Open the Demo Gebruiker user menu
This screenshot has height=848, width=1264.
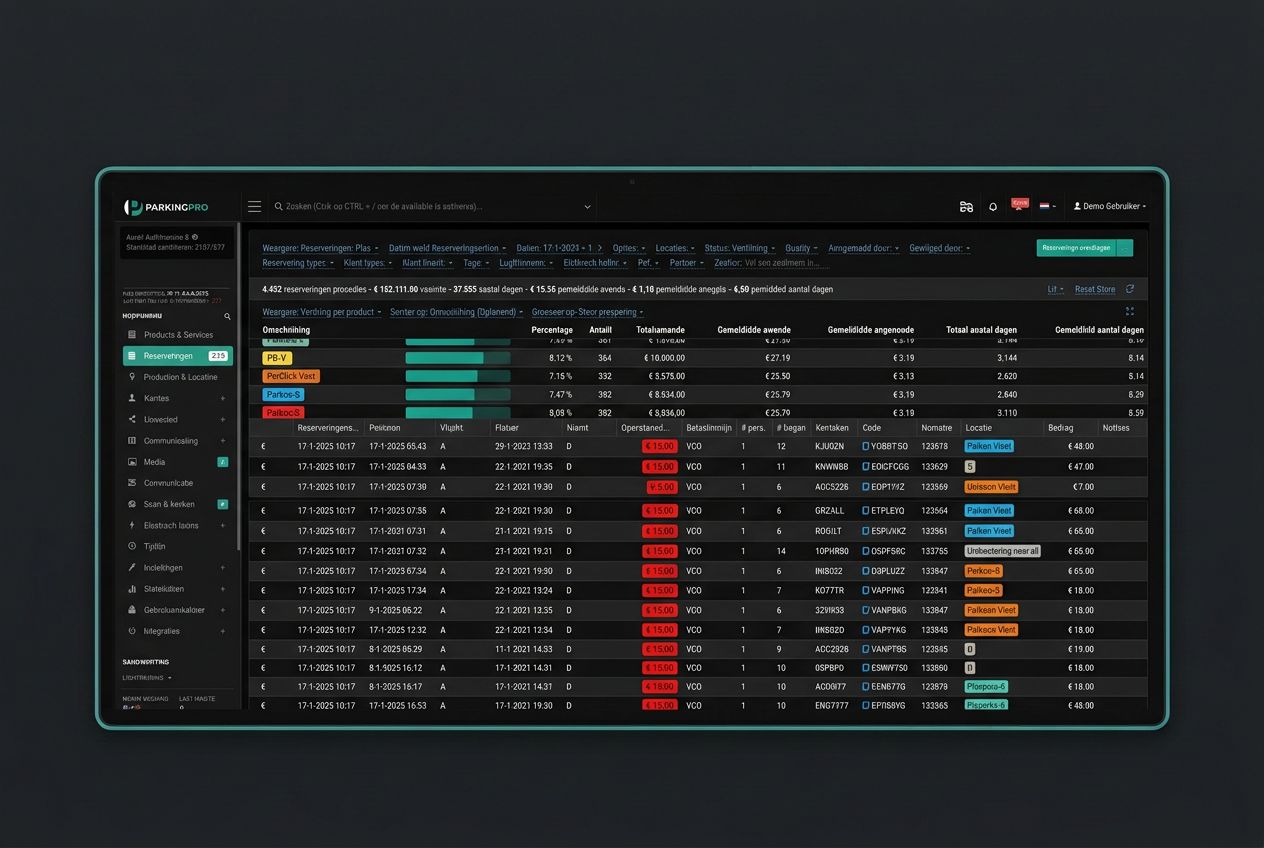pyautogui.click(x=1109, y=206)
